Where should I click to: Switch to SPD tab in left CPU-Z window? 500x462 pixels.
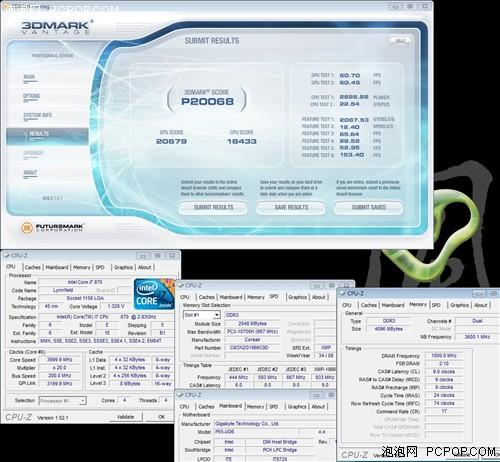point(100,267)
